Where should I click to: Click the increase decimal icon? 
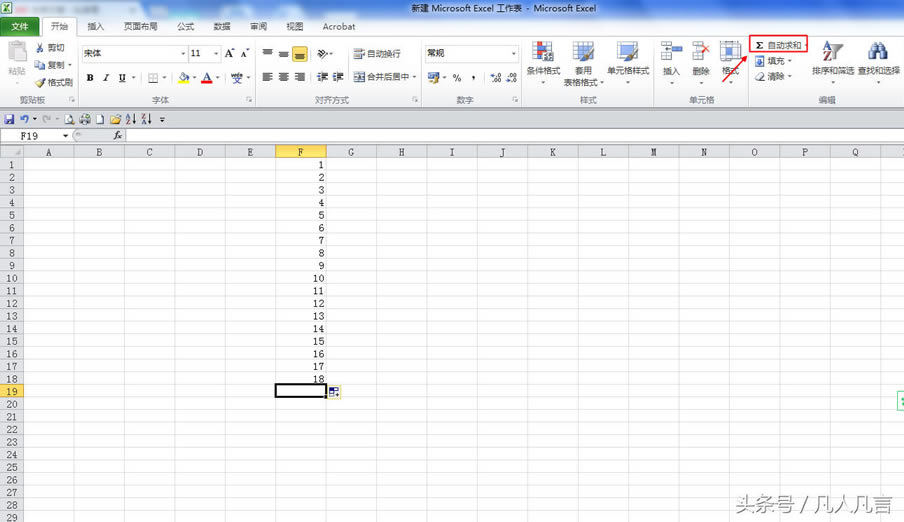pos(495,77)
